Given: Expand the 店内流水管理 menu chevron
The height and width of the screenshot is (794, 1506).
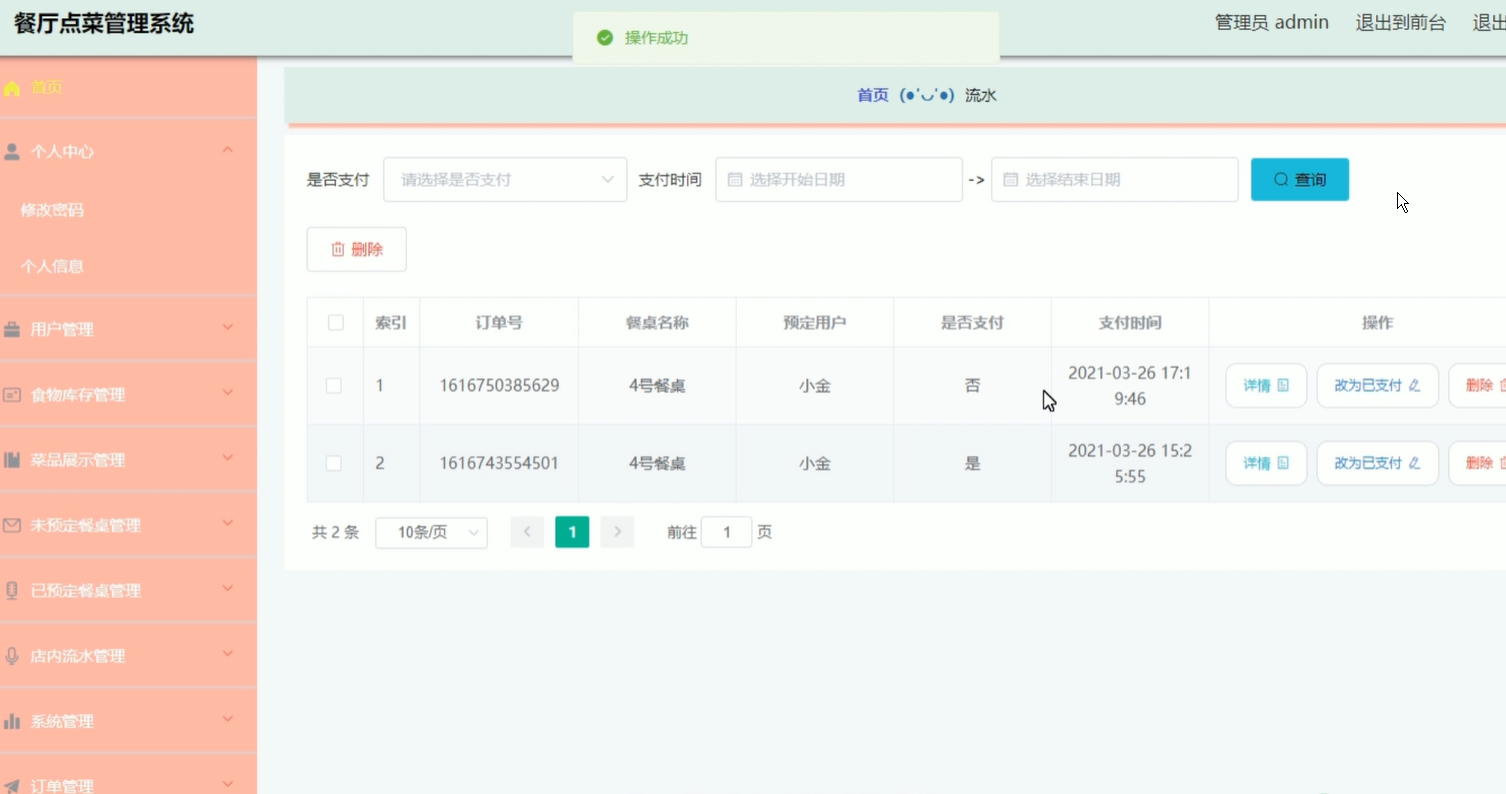Looking at the screenshot, I should [228, 654].
